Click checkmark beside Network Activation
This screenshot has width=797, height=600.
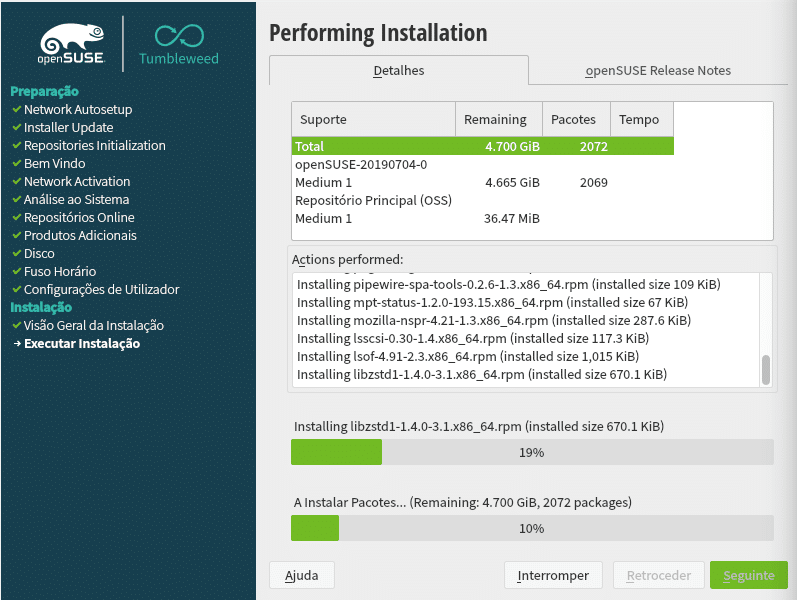(17, 182)
